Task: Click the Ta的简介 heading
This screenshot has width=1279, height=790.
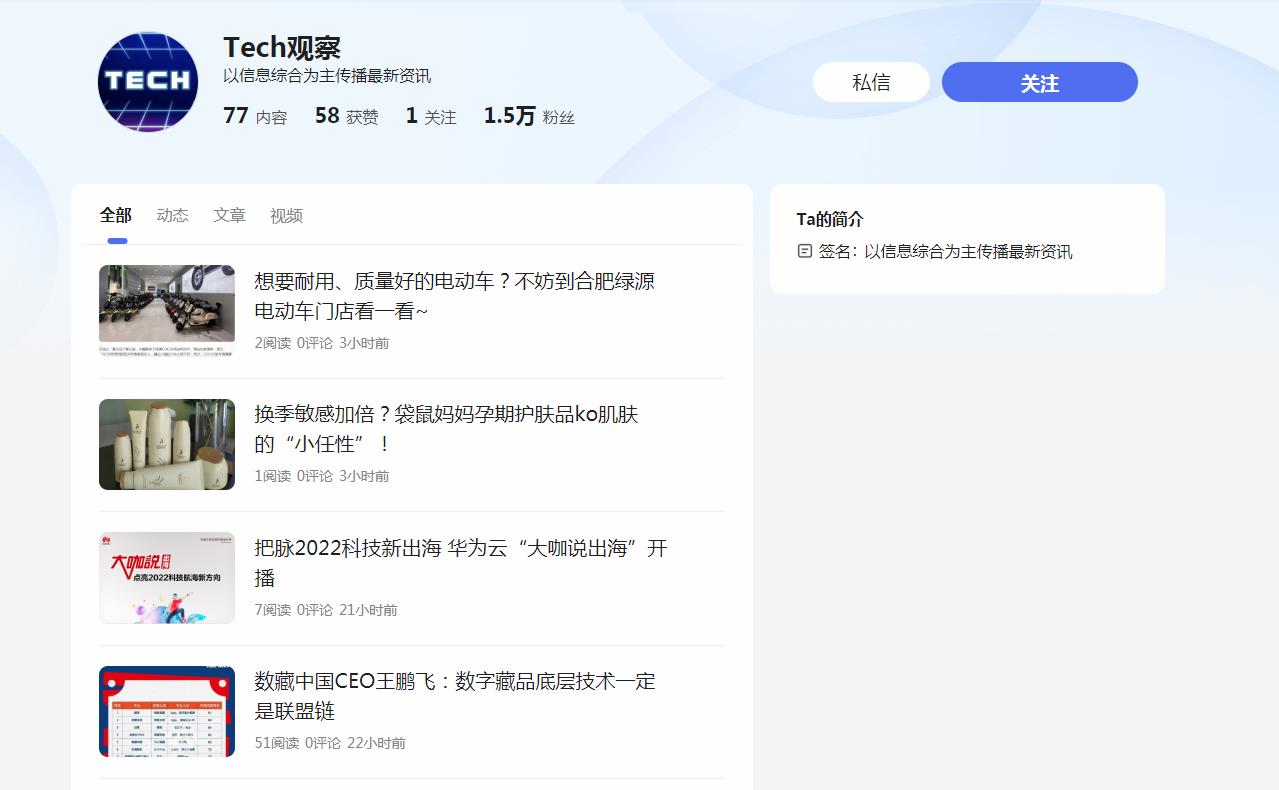Action: [x=830, y=219]
